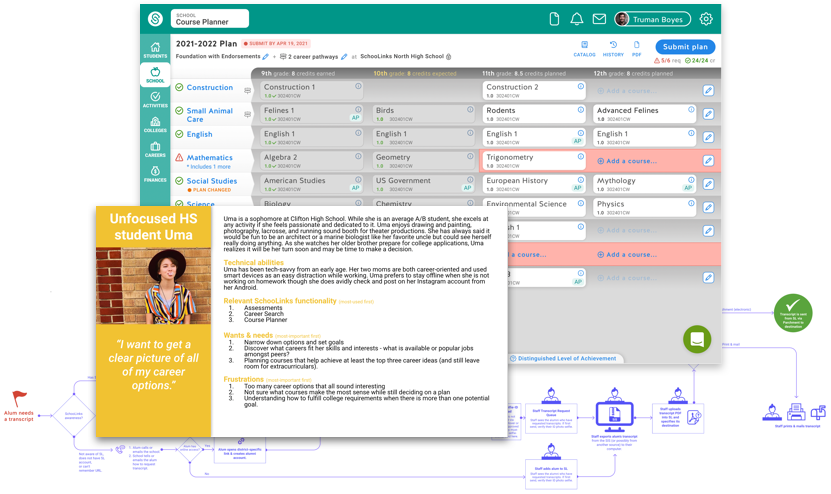Select the 9th grade column header
The width and height of the screenshot is (831, 494).
coord(298,74)
